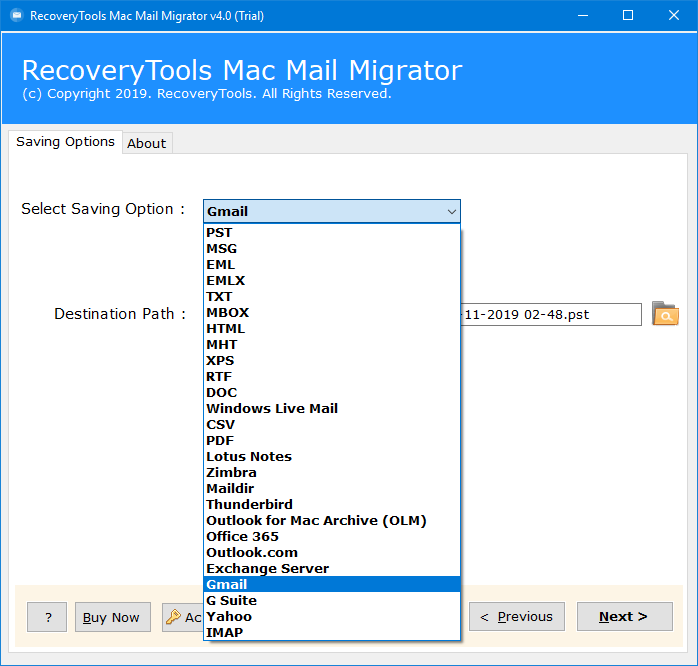Choose RTF as saving option
The image size is (698, 666).
click(332, 377)
